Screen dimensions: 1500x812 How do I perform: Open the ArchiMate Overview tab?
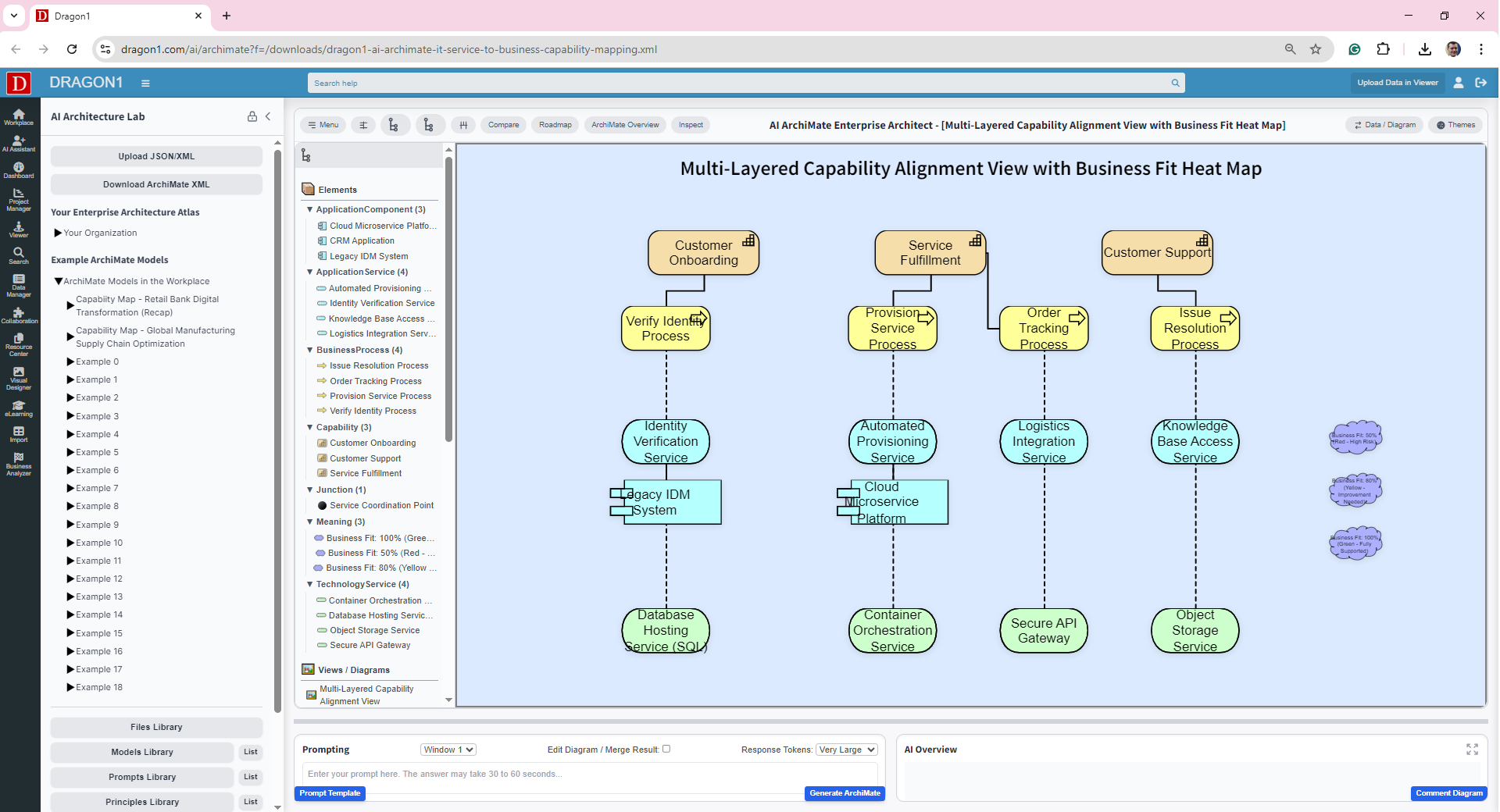[x=625, y=125]
